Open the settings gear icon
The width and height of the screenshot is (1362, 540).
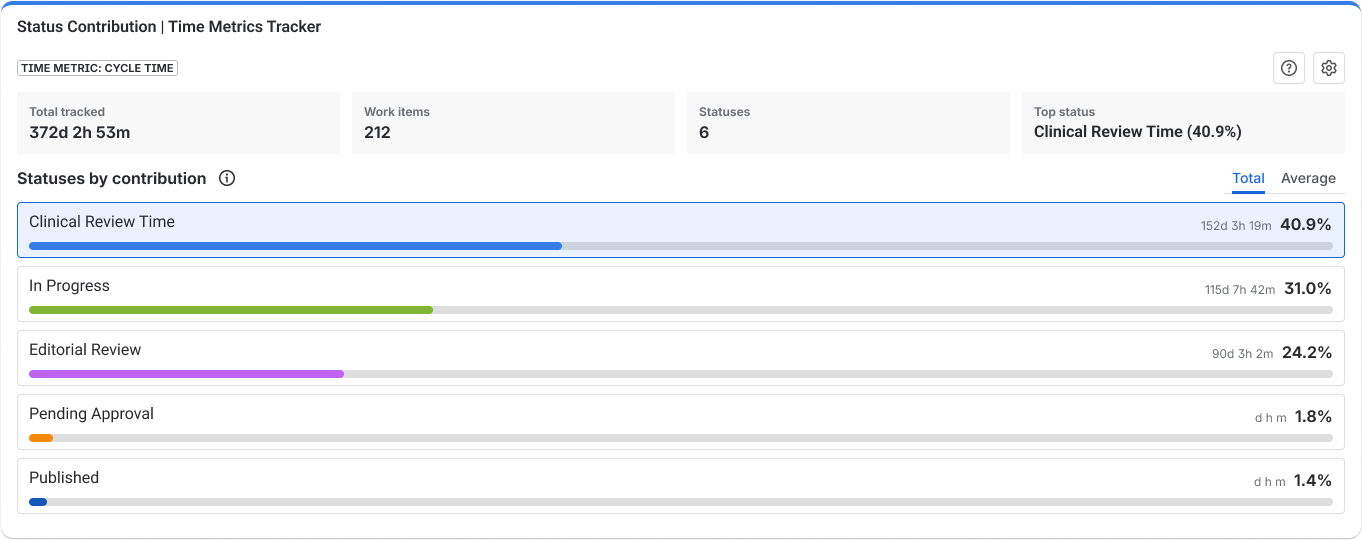pyautogui.click(x=1329, y=68)
